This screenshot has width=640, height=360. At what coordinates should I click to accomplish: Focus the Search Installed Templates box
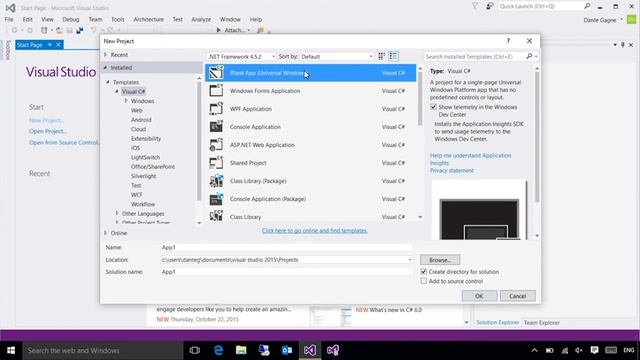475,56
